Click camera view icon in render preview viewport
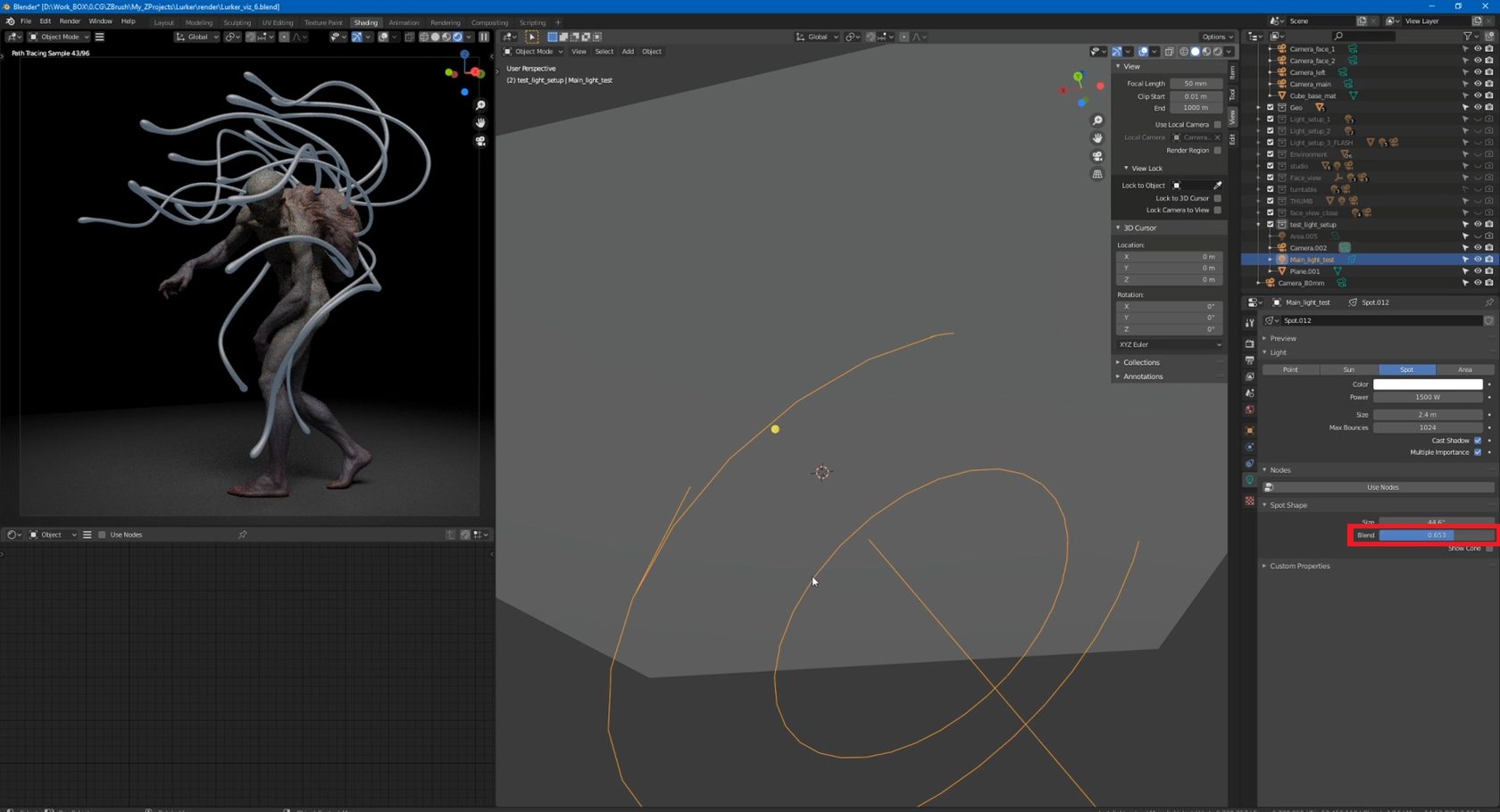The image size is (1500, 812). [480, 141]
